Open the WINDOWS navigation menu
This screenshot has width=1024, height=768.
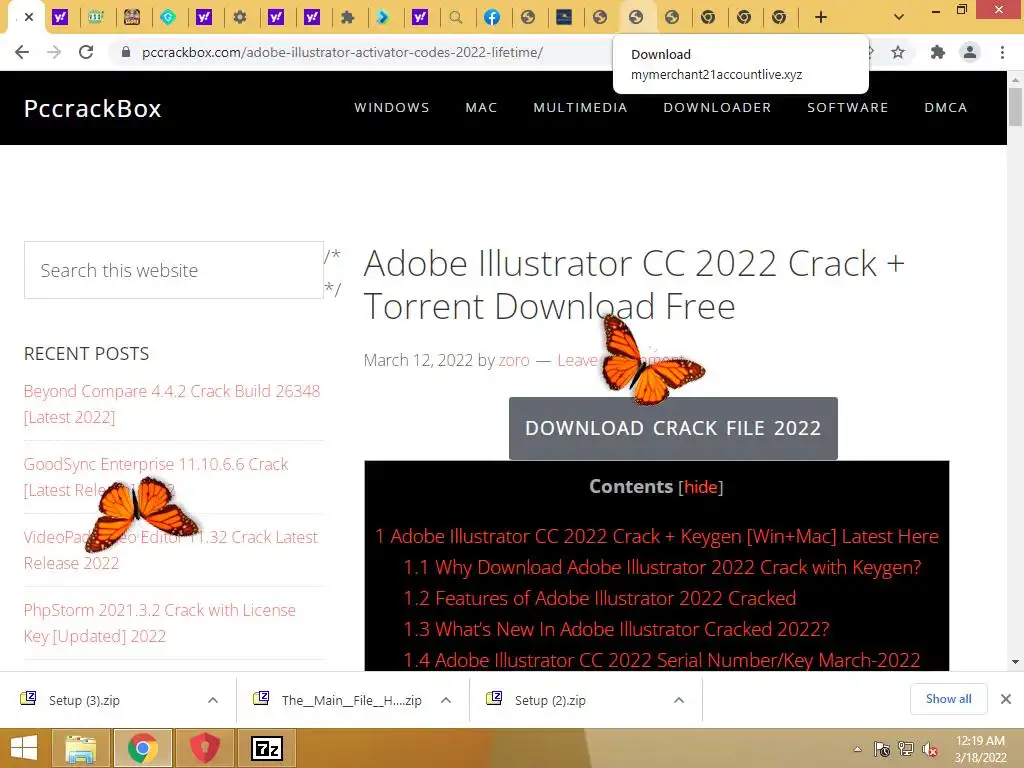point(392,107)
